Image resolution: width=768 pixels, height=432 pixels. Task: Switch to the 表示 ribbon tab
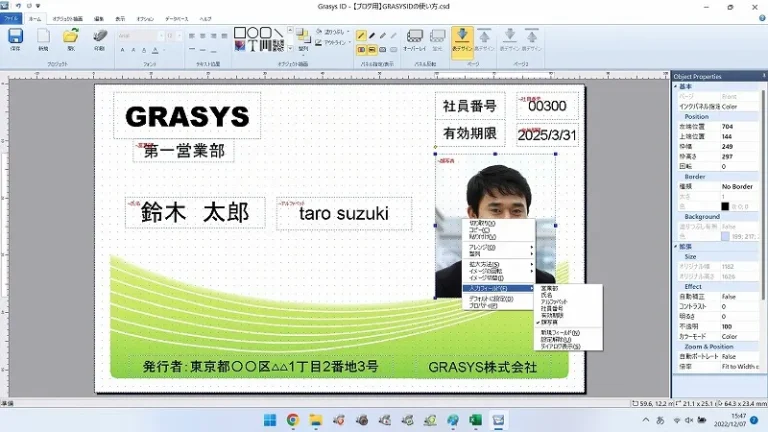pyautogui.click(x=120, y=19)
